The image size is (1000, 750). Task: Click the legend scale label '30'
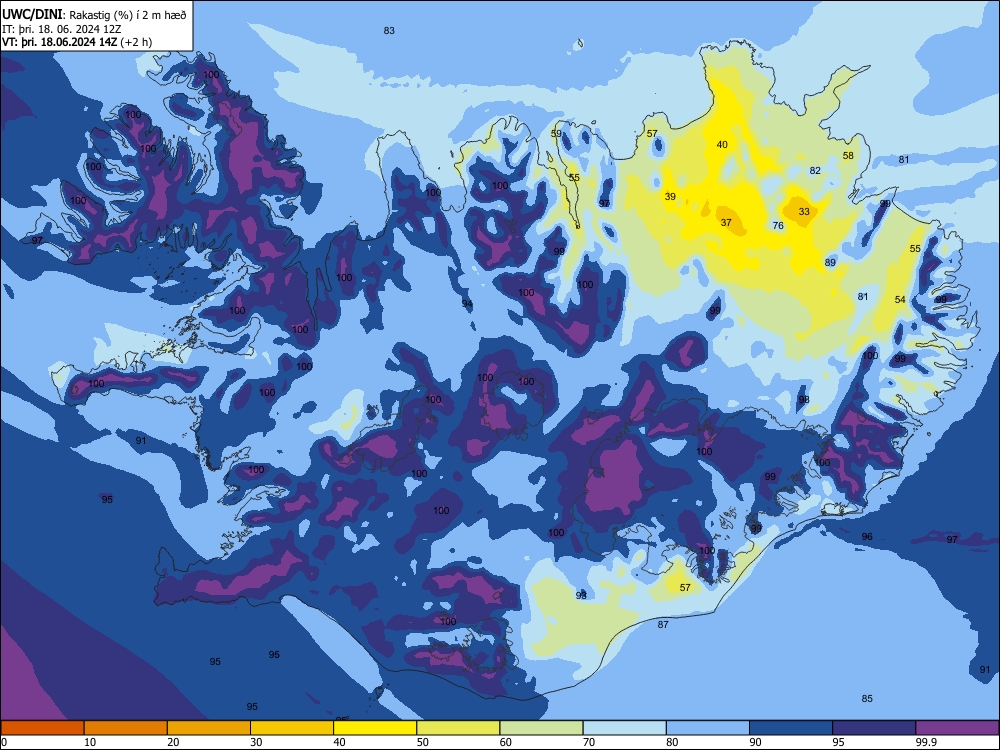256,742
